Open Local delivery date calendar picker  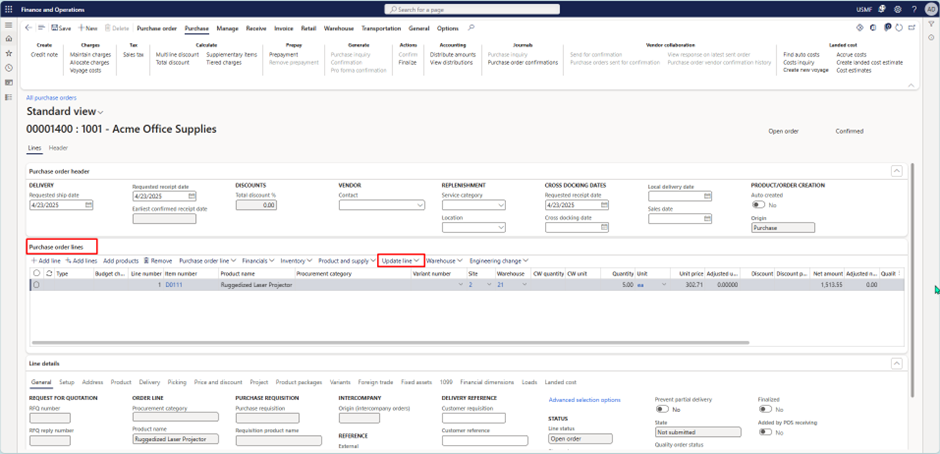coord(707,196)
